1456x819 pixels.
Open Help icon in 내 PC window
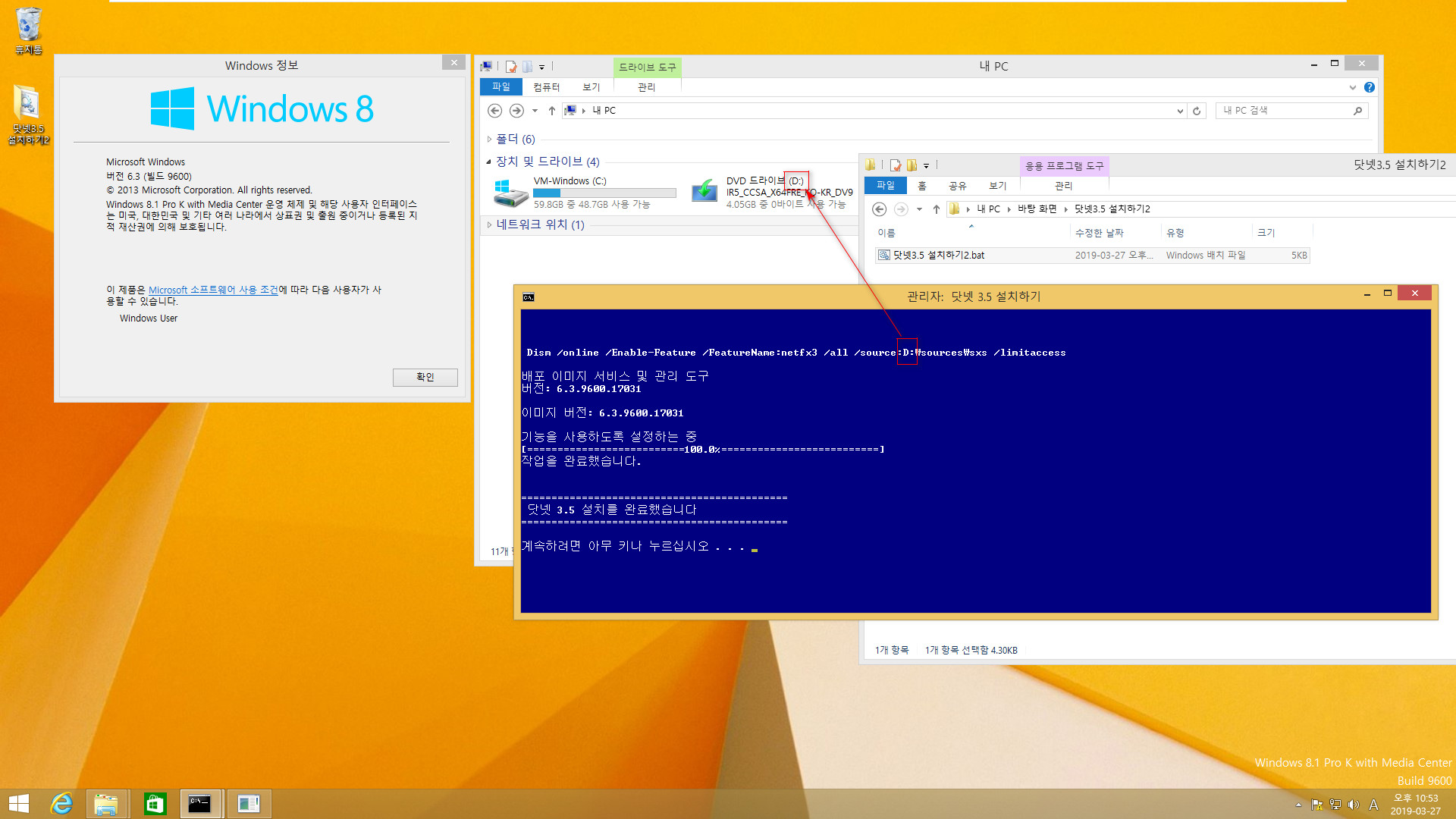(1369, 87)
